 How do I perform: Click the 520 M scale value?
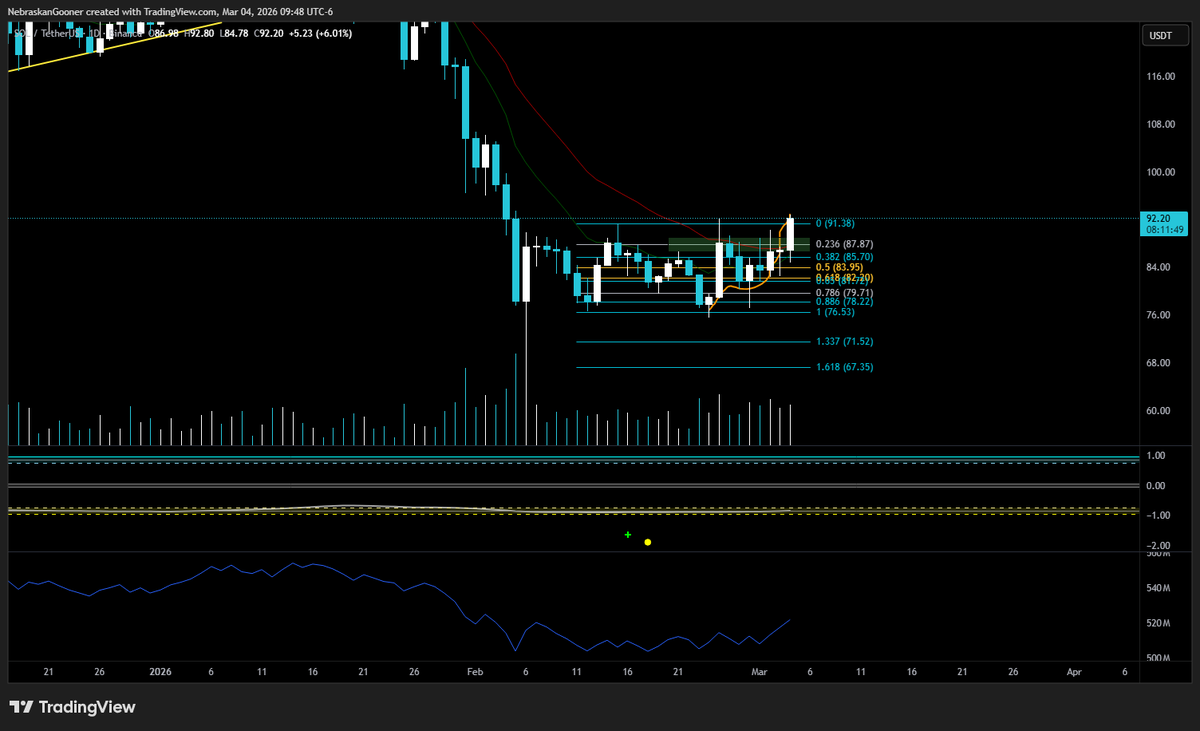pyautogui.click(x=1160, y=623)
